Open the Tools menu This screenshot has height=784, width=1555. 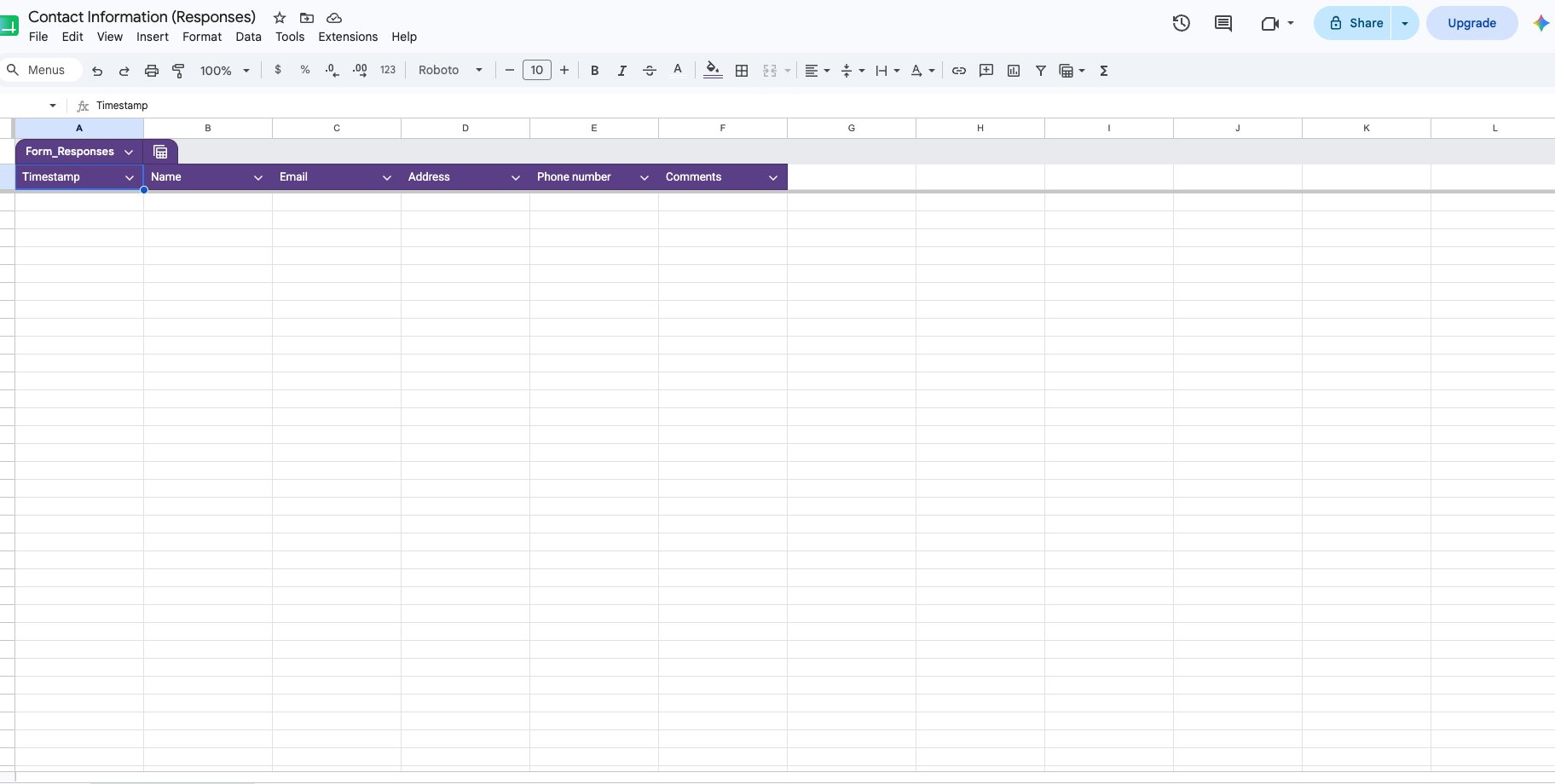tap(290, 37)
